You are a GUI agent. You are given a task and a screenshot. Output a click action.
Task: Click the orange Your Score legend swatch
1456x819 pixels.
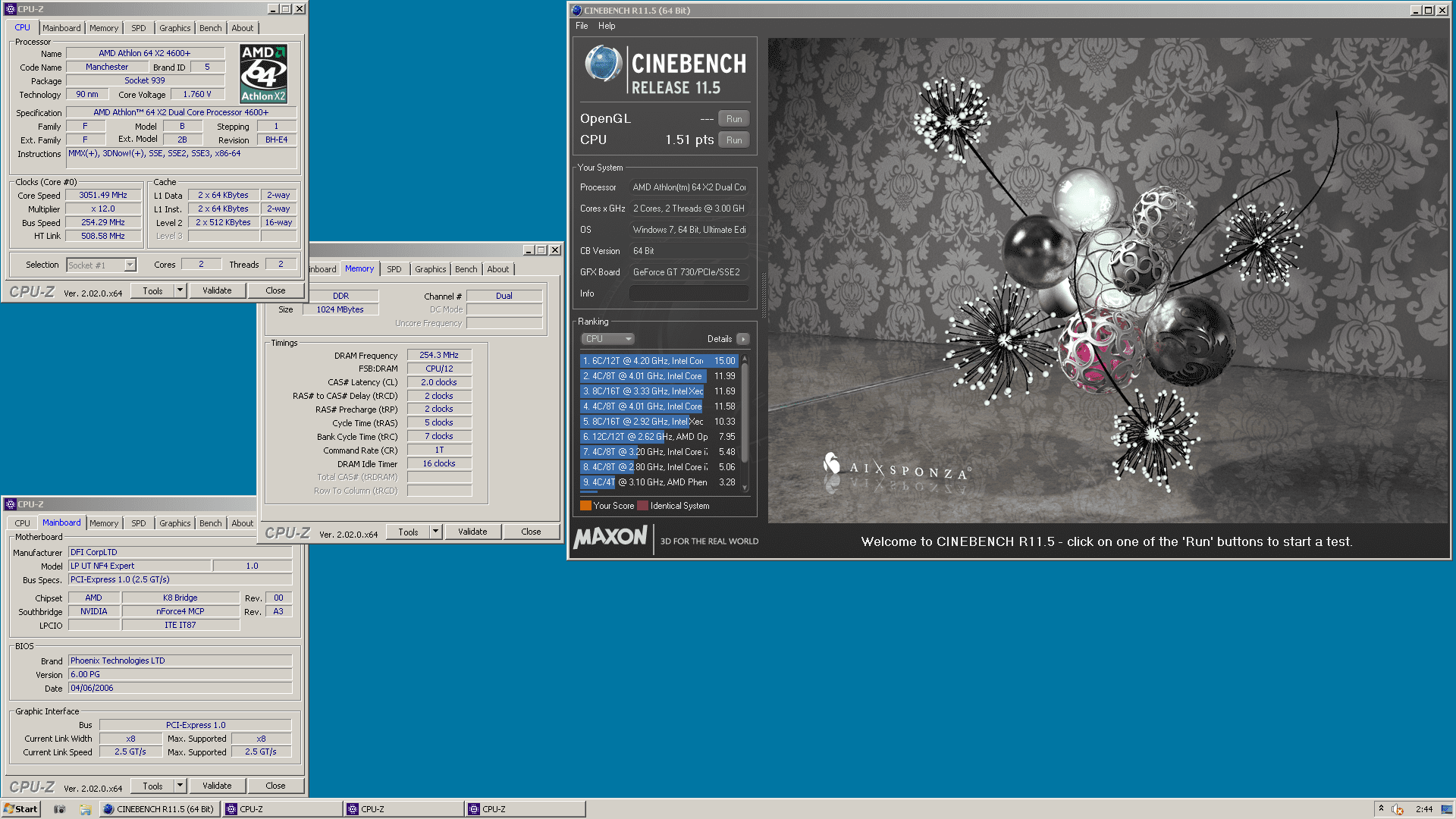click(x=585, y=506)
